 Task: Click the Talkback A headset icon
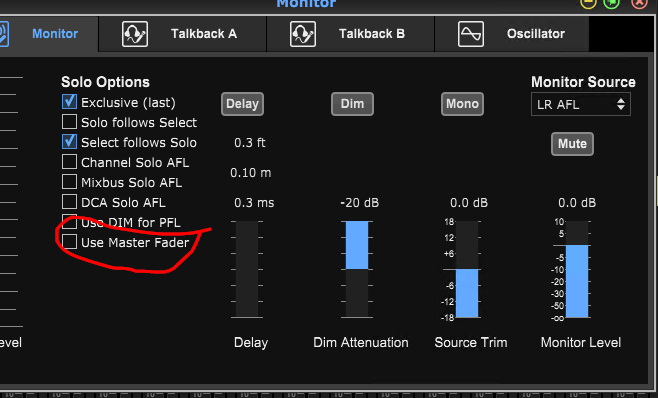click(135, 34)
